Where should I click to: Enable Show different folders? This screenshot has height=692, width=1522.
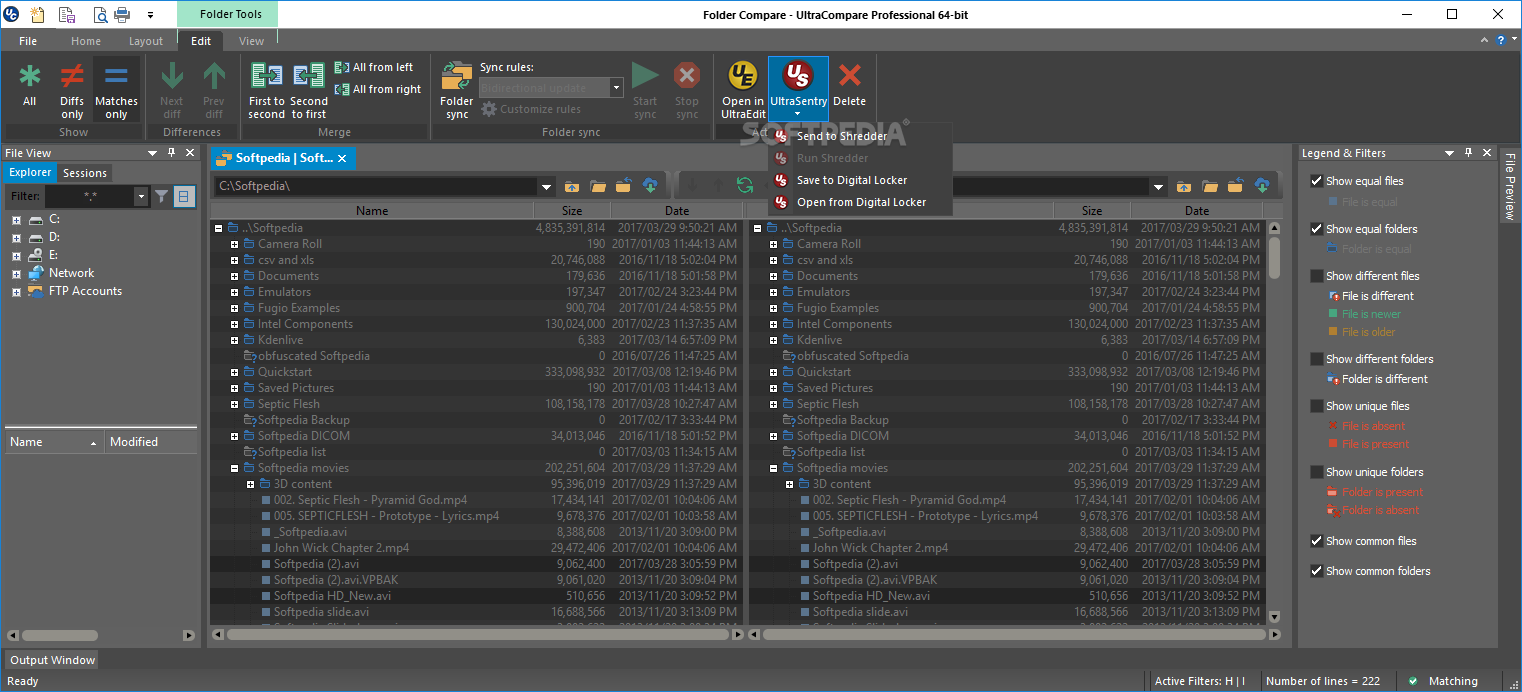1317,359
